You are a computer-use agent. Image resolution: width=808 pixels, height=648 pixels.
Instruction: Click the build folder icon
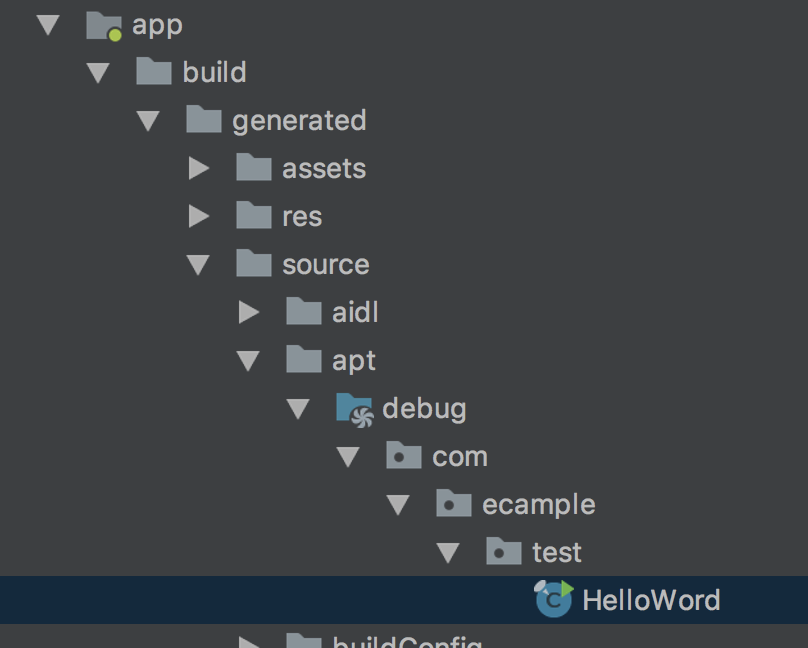pos(153,72)
